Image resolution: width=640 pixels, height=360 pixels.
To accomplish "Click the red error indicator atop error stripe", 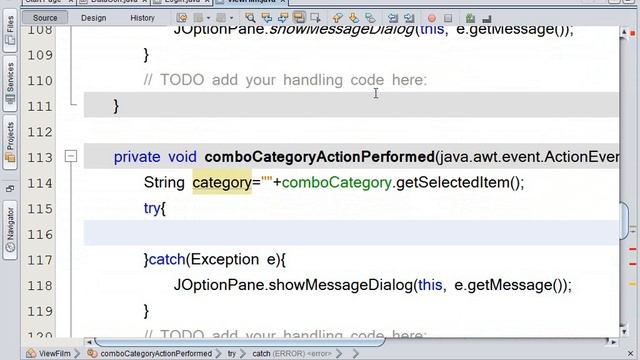I will 633,33.
